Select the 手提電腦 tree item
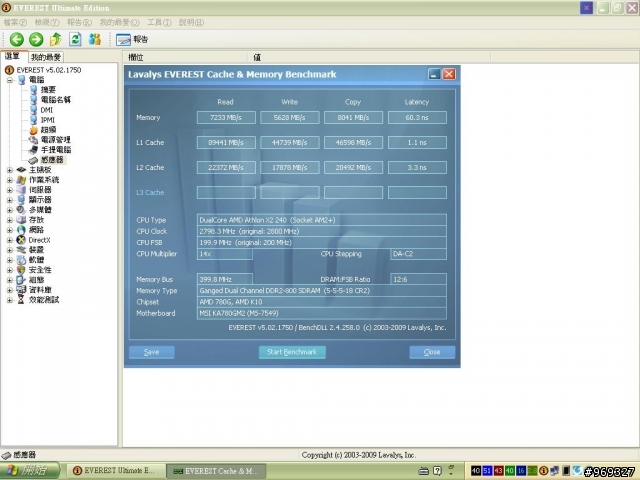The height and width of the screenshot is (480, 640). point(56,150)
